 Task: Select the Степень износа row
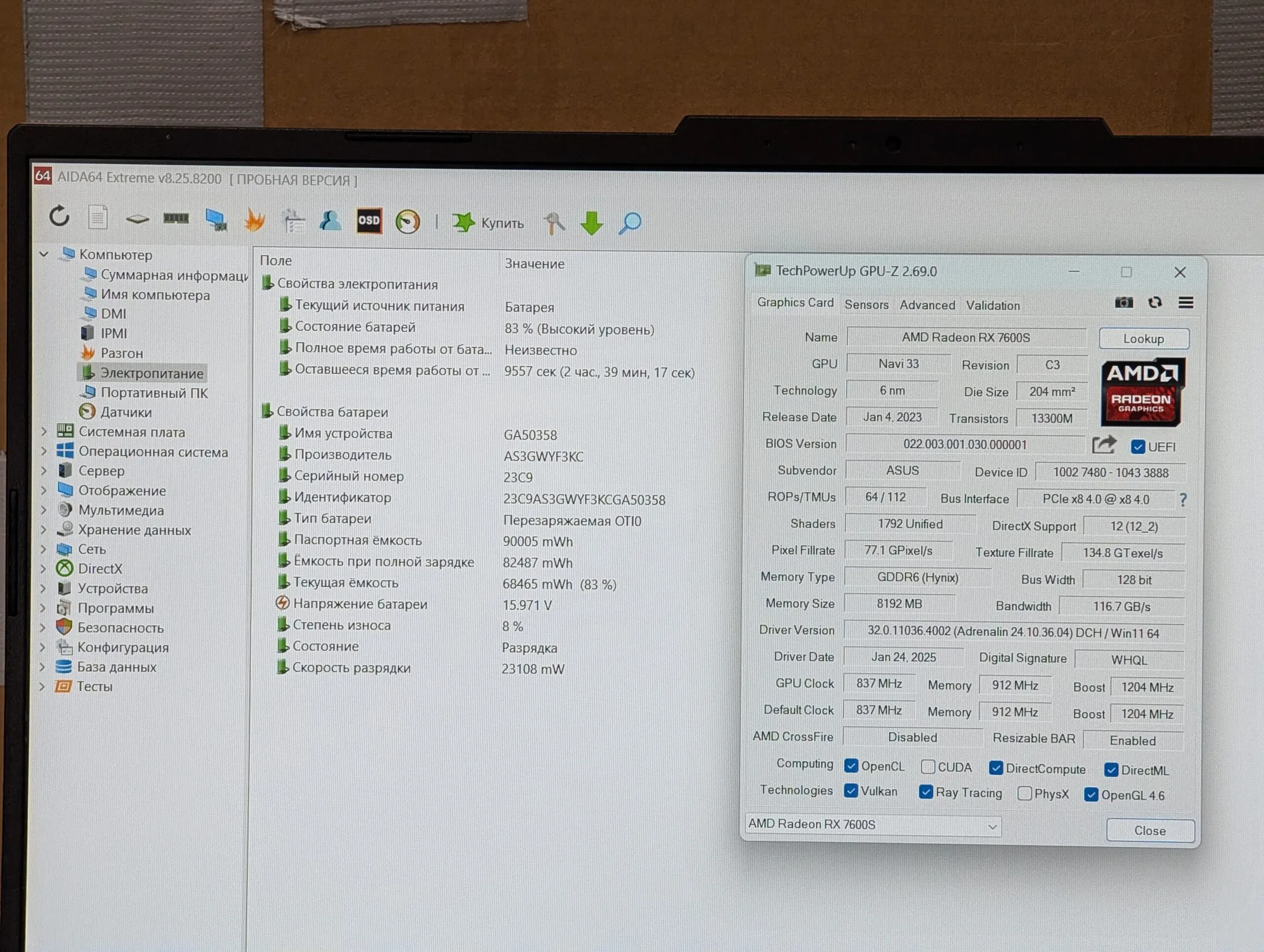tap(342, 625)
